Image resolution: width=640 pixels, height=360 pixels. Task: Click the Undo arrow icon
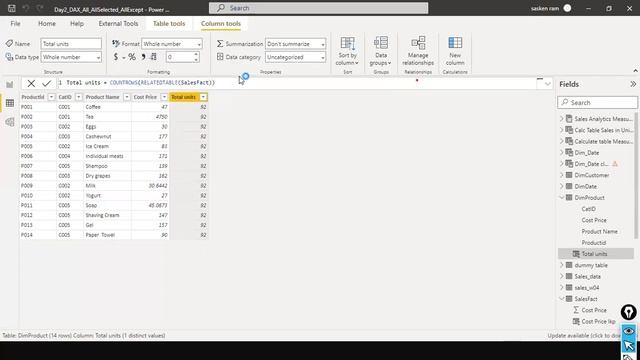(x=26, y=8)
